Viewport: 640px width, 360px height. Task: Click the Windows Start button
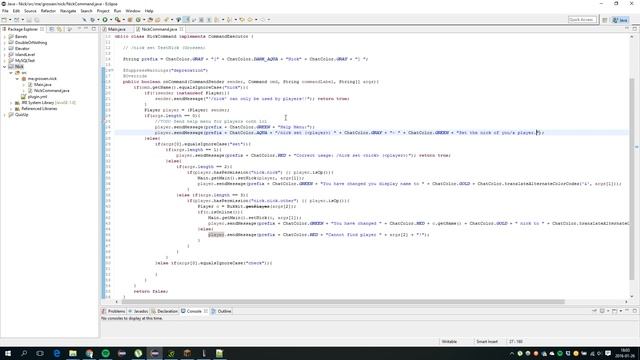coord(7,353)
